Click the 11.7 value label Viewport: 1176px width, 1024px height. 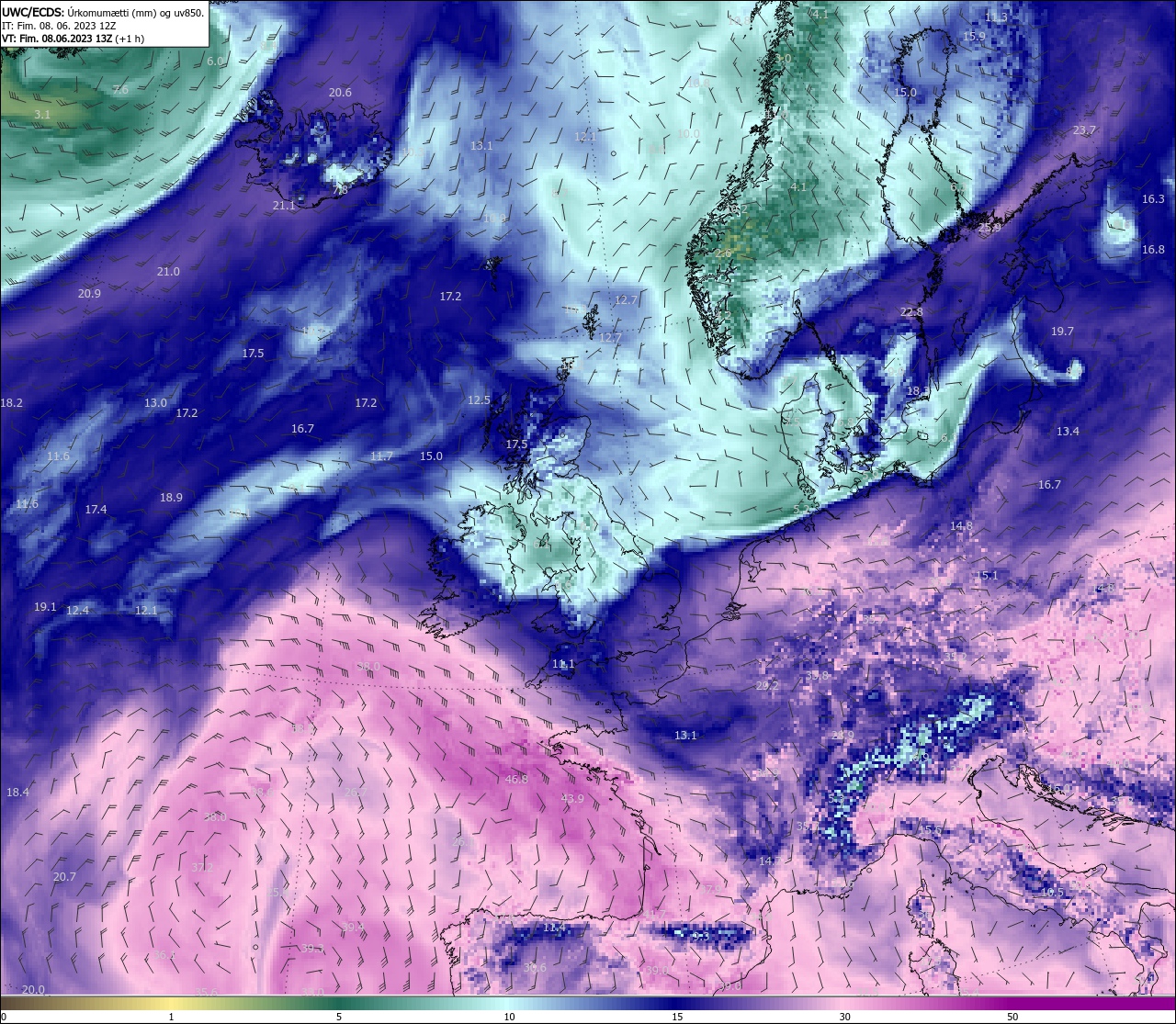coord(381,456)
